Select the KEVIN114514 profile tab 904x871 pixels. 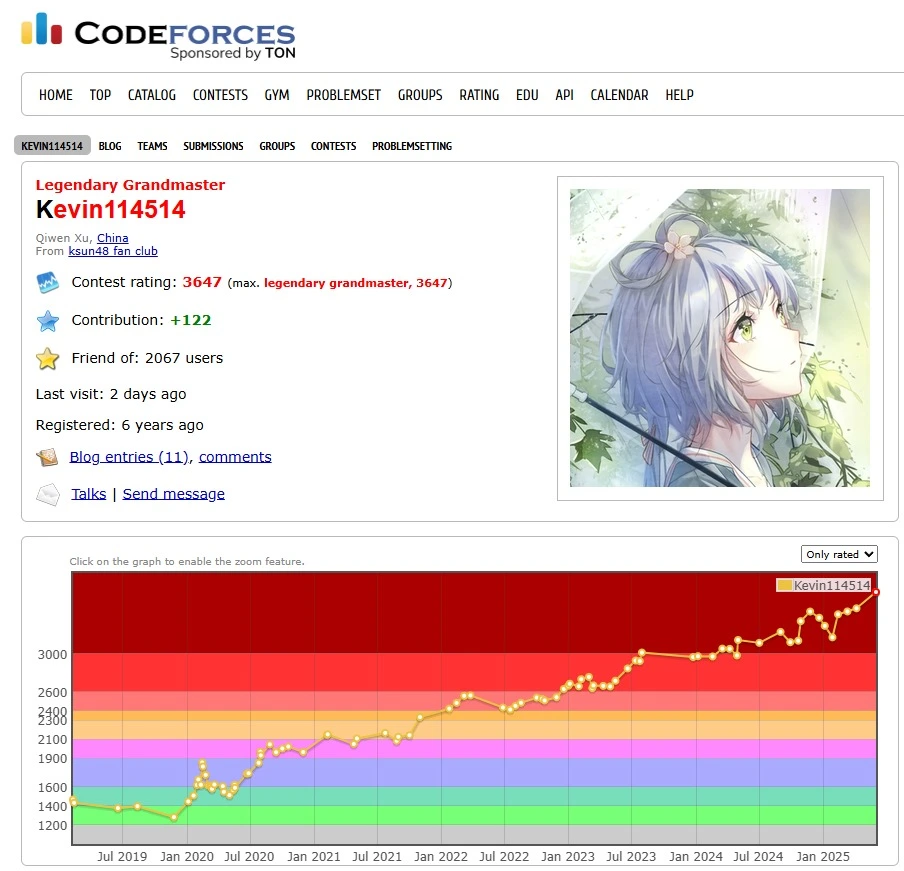click(x=52, y=146)
